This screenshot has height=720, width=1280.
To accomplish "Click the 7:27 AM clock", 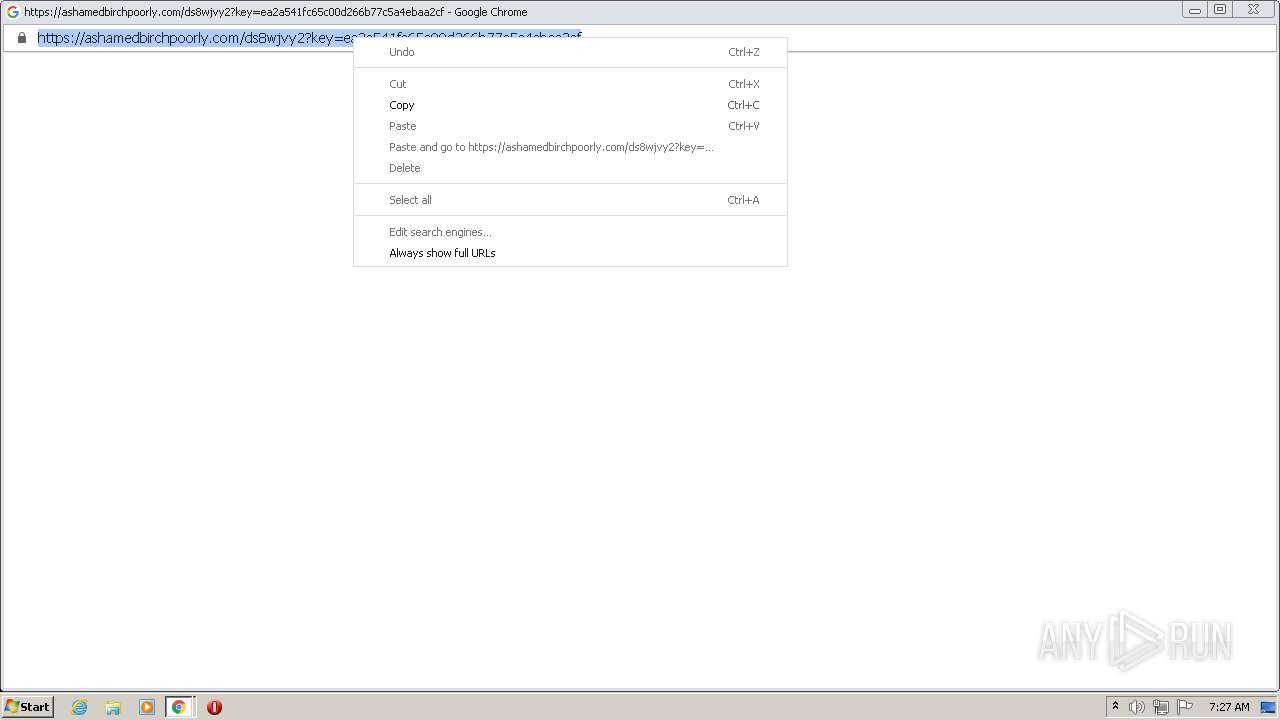I will tap(1229, 707).
